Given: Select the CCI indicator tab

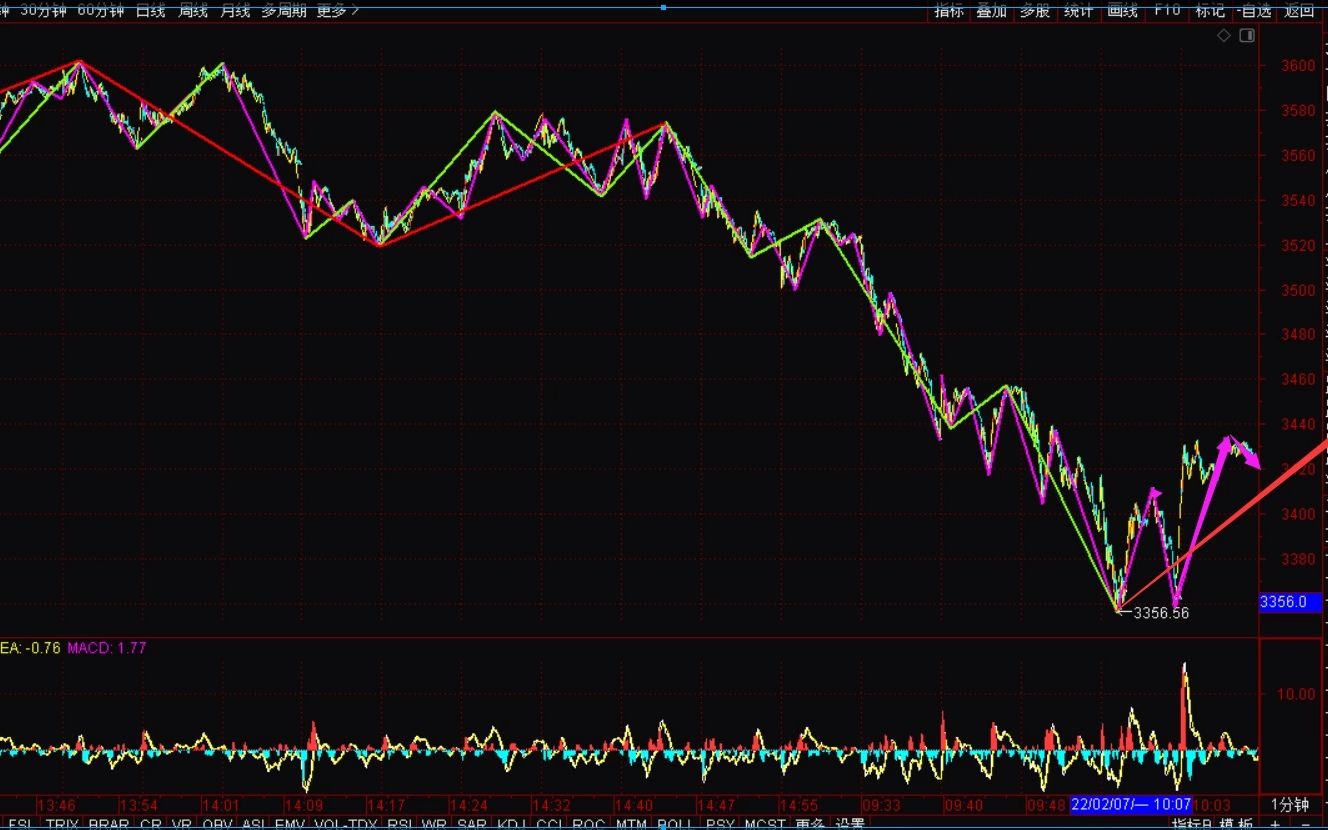Looking at the screenshot, I should pyautogui.click(x=549, y=824).
